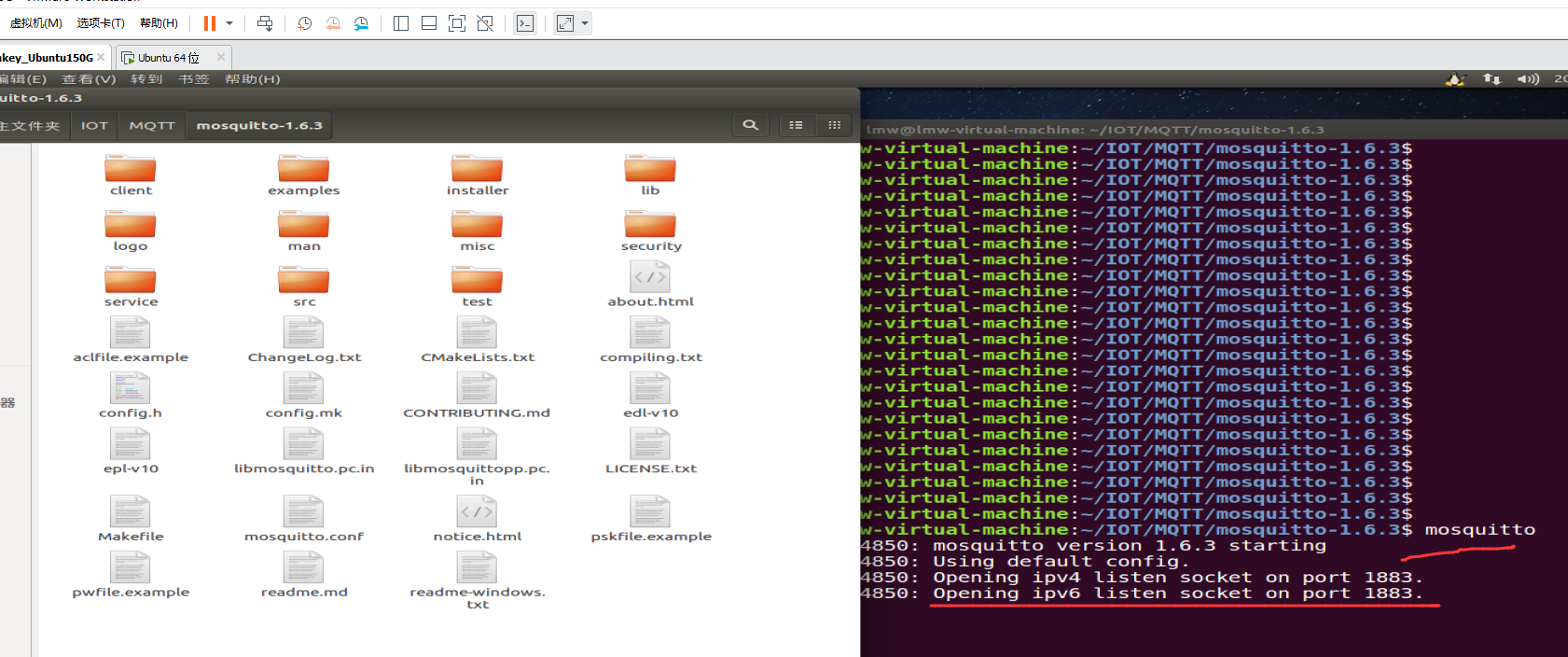Viewport: 1568px width, 657px height.
Task: Select the pwfile.example file
Action: click(x=131, y=575)
